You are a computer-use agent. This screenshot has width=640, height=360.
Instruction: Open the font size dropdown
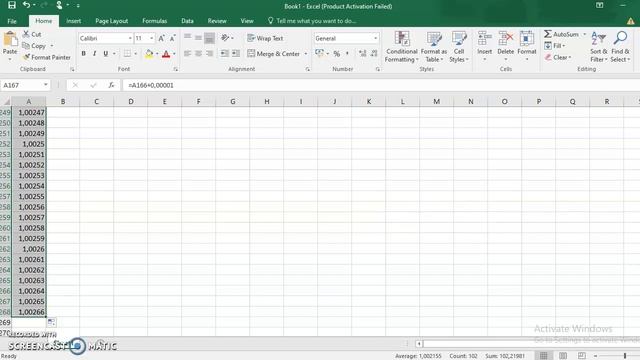tap(151, 38)
